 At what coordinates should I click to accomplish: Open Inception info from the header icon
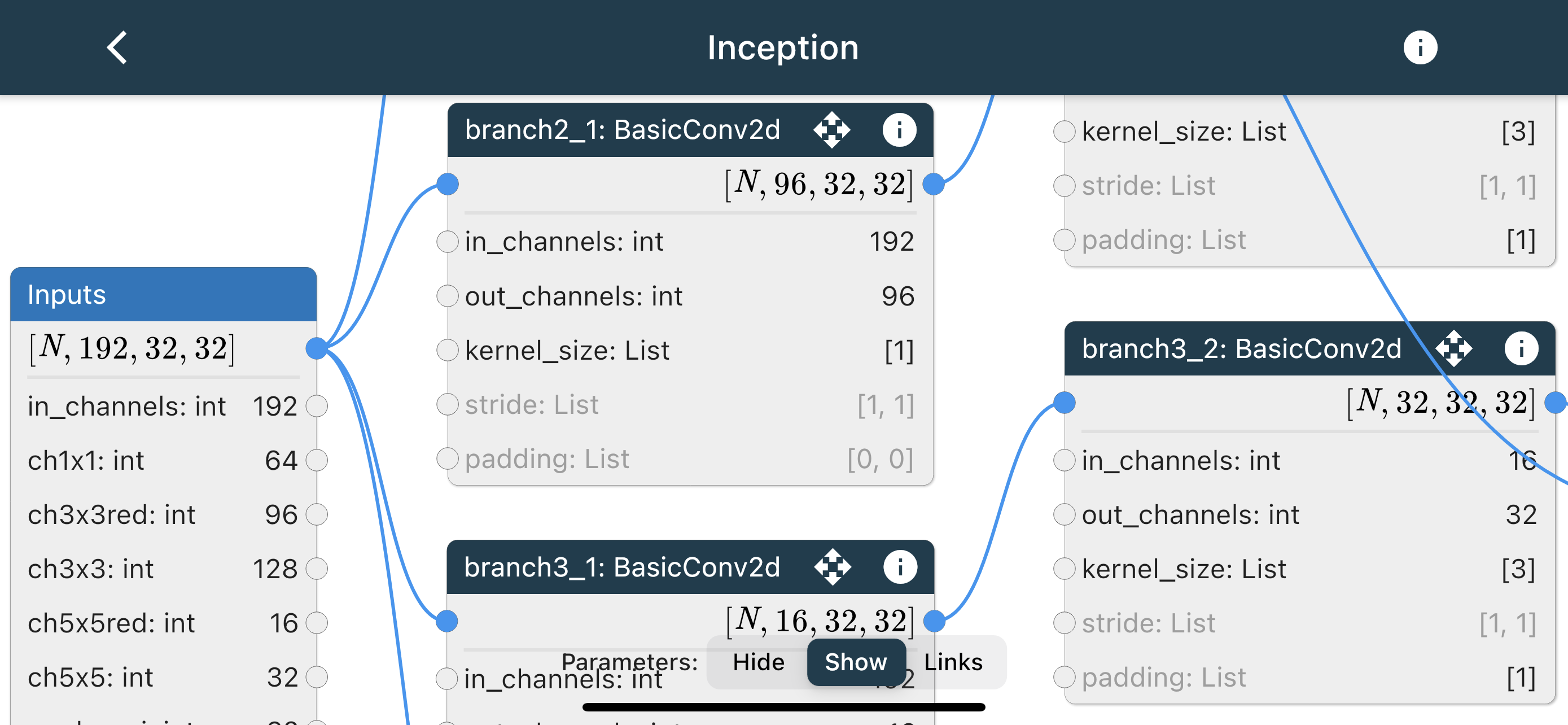coord(1420,47)
